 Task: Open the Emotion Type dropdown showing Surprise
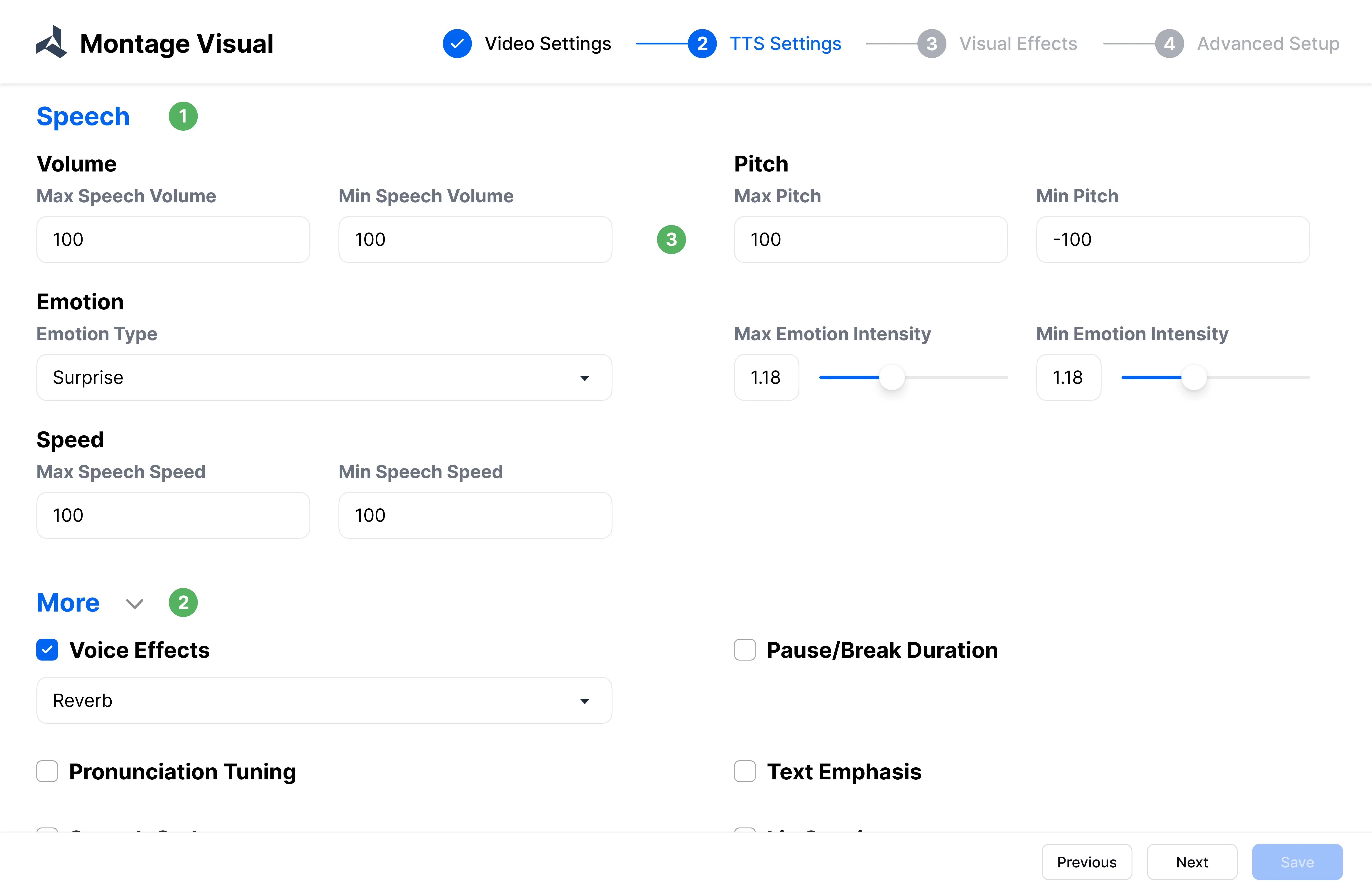pos(324,377)
